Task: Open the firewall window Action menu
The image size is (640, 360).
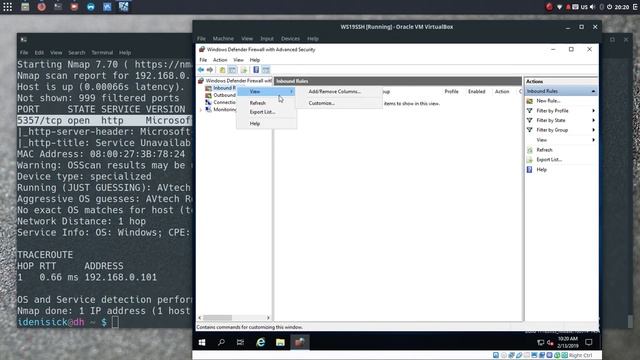Action: click(220, 60)
